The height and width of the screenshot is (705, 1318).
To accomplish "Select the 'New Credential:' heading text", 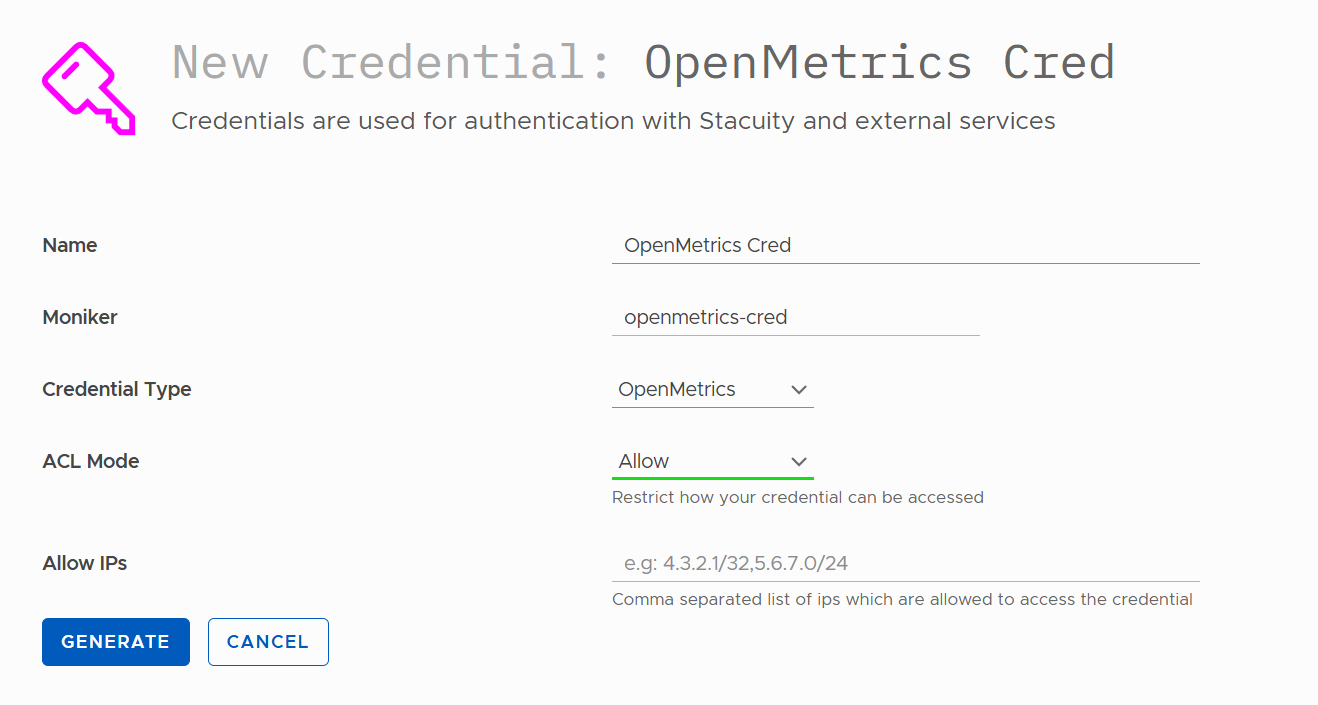I will tap(392, 63).
